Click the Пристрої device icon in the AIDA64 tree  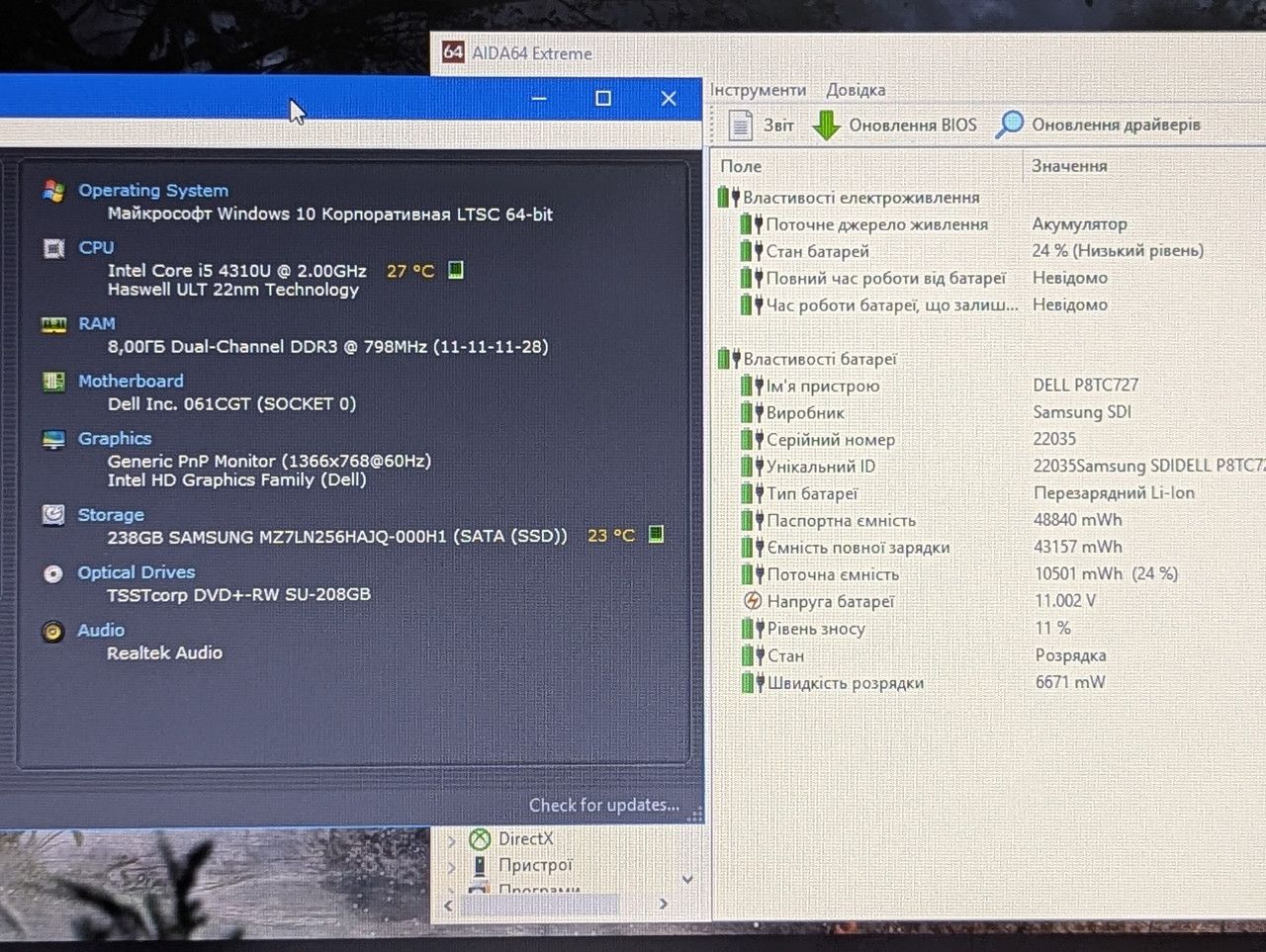coord(480,866)
